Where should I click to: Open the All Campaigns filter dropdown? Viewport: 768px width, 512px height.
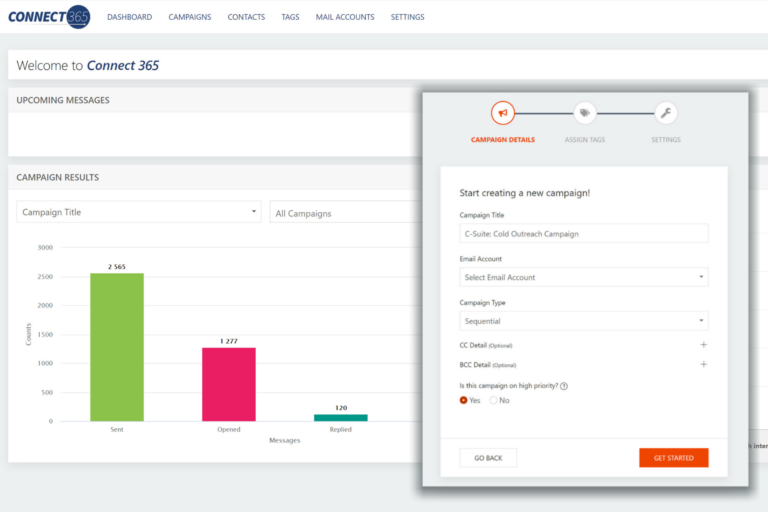[x=345, y=213]
